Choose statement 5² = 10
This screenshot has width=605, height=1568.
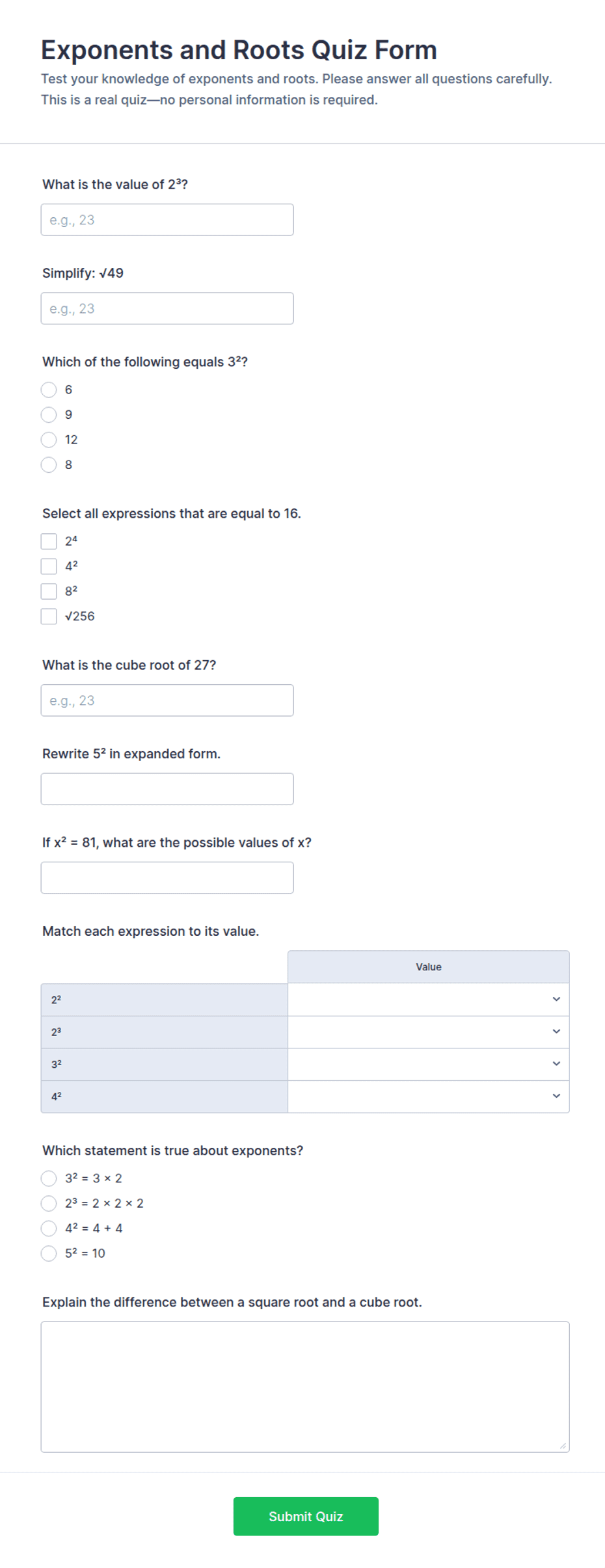[49, 1254]
